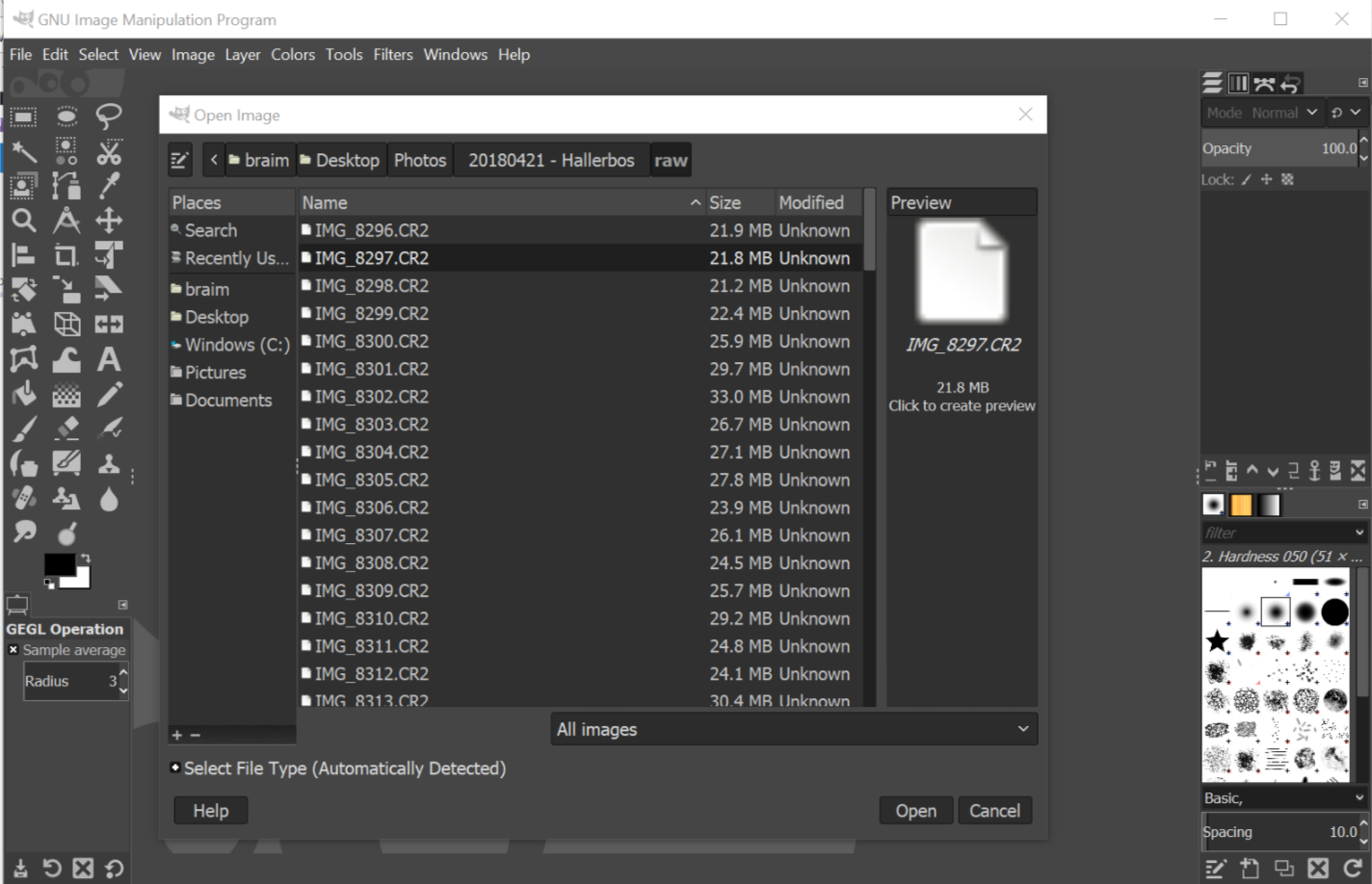
Task: Select the Bucket Fill tool
Action: tap(23, 394)
